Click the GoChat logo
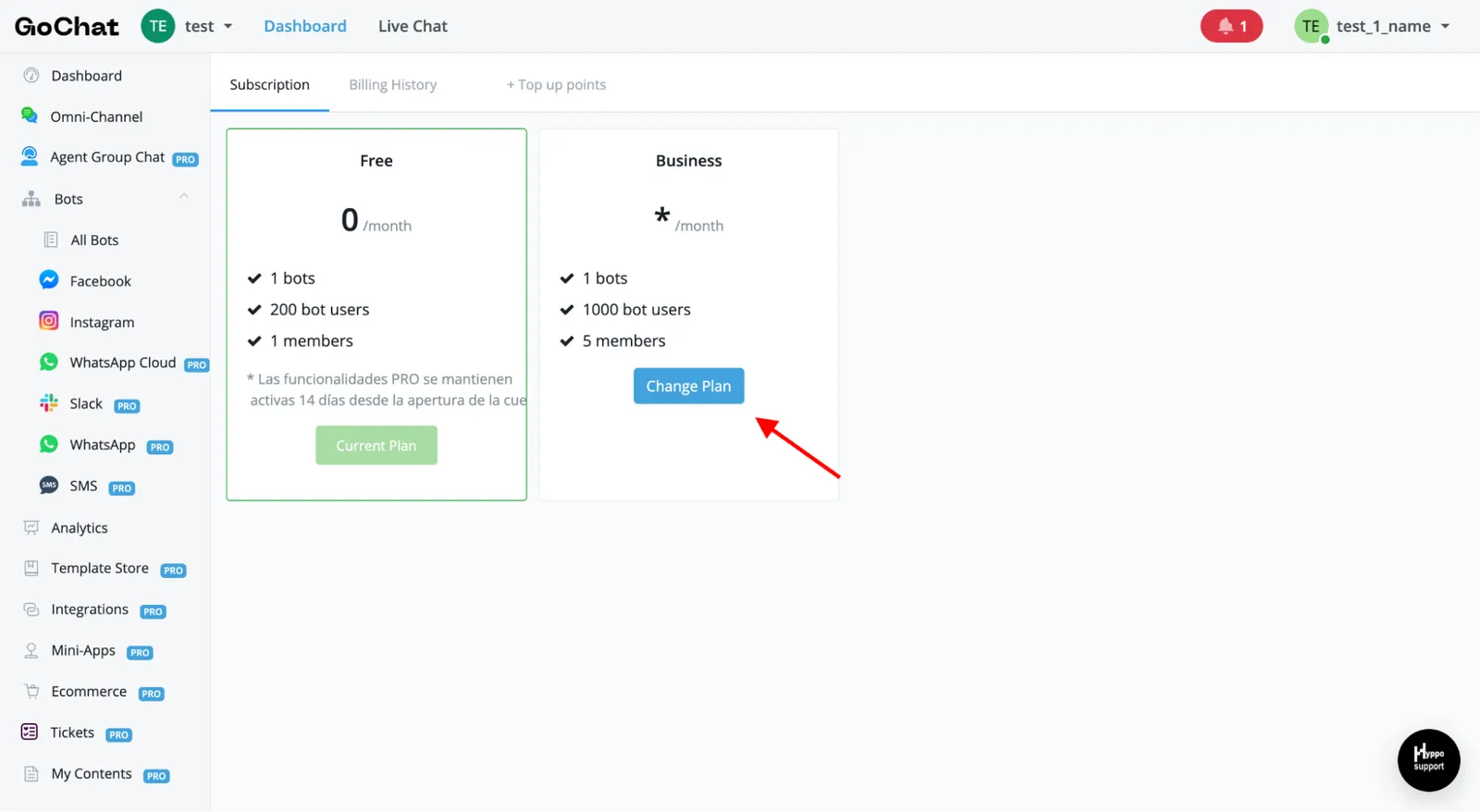1480x812 pixels. click(x=67, y=27)
